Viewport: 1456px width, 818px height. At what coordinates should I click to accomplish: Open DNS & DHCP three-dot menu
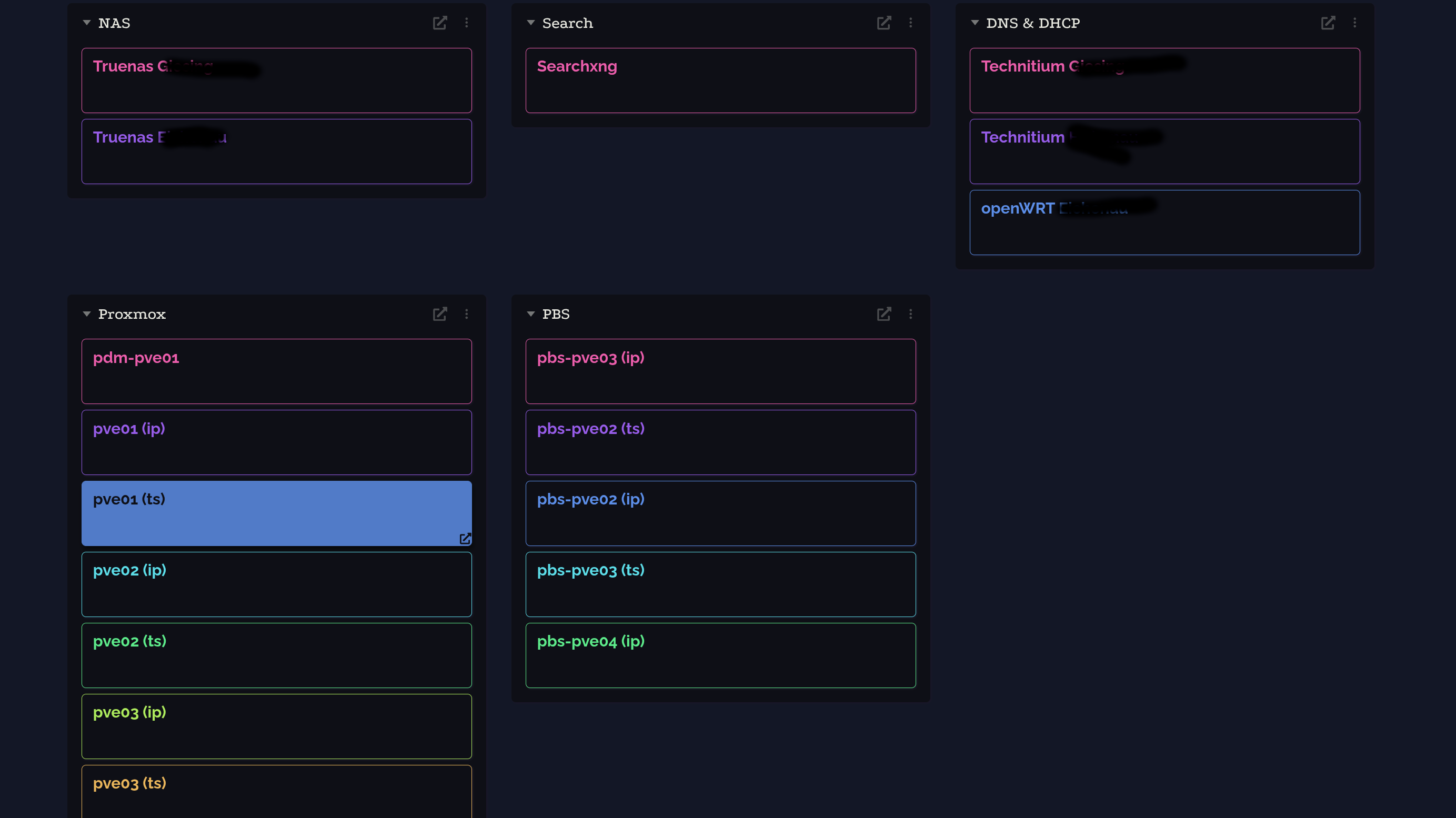1355,23
